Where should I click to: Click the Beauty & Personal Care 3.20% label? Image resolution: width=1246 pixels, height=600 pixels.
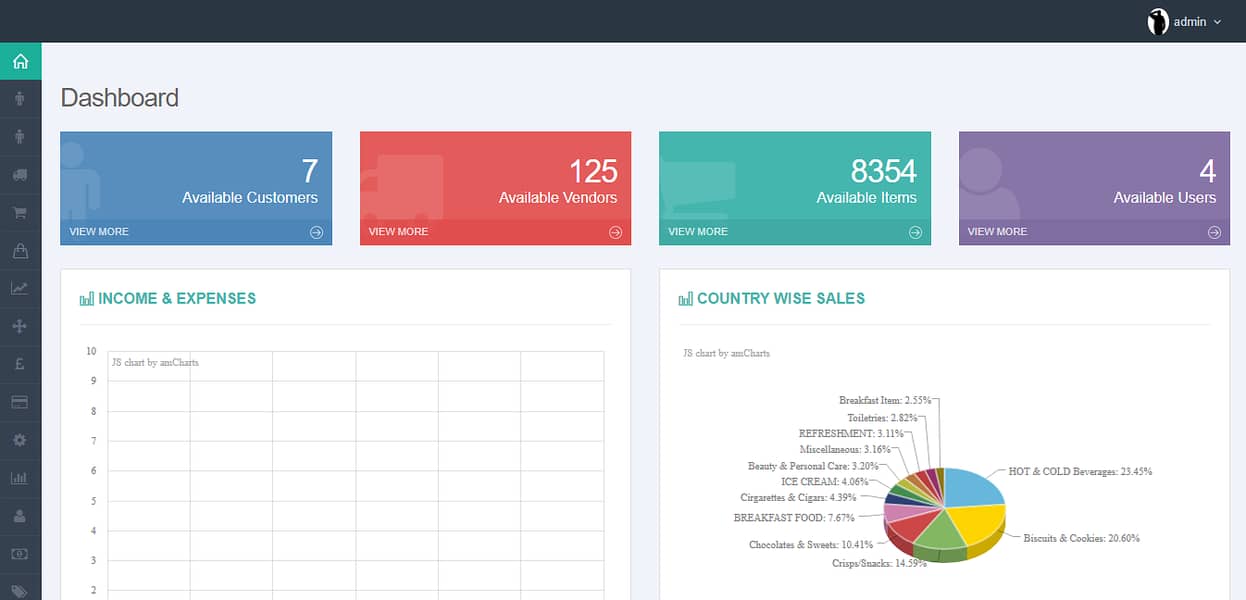tap(813, 466)
